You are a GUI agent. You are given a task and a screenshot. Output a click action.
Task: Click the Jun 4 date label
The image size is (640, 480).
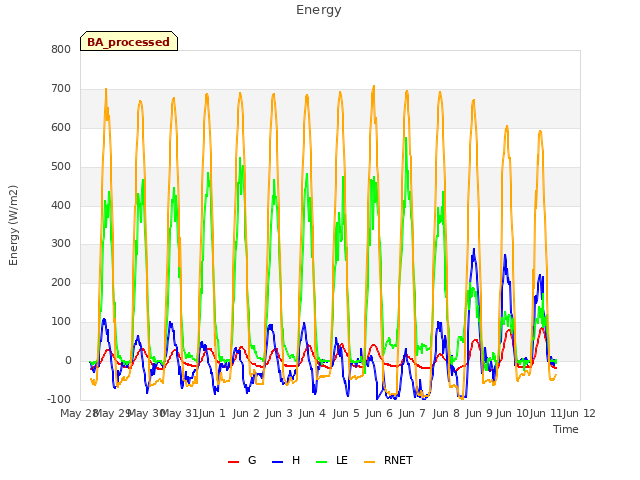[x=312, y=413]
